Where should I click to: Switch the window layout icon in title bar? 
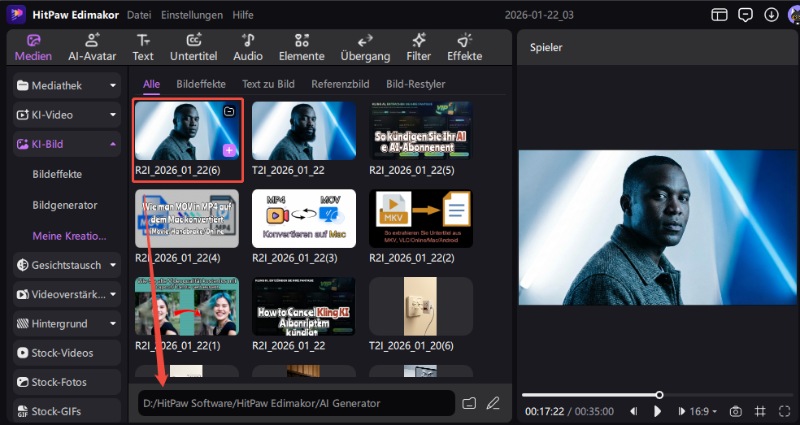point(719,14)
